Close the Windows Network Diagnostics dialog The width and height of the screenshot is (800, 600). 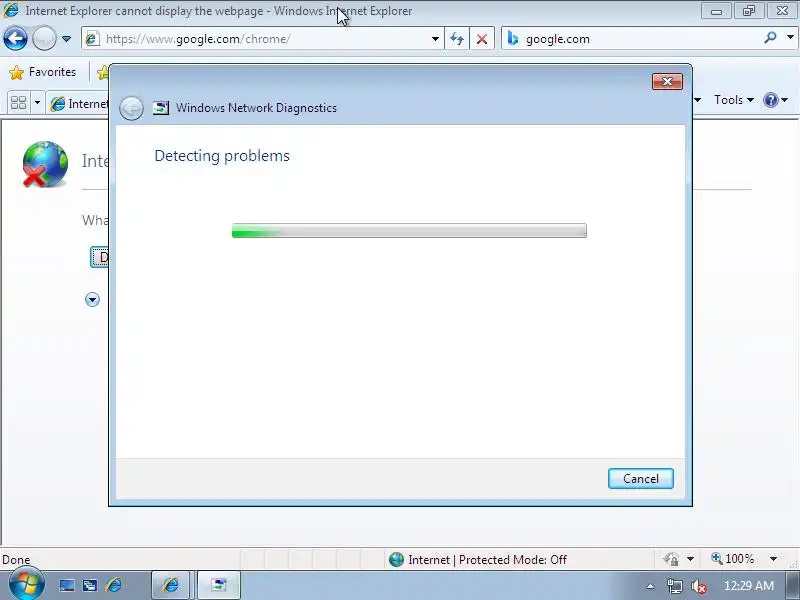(667, 82)
